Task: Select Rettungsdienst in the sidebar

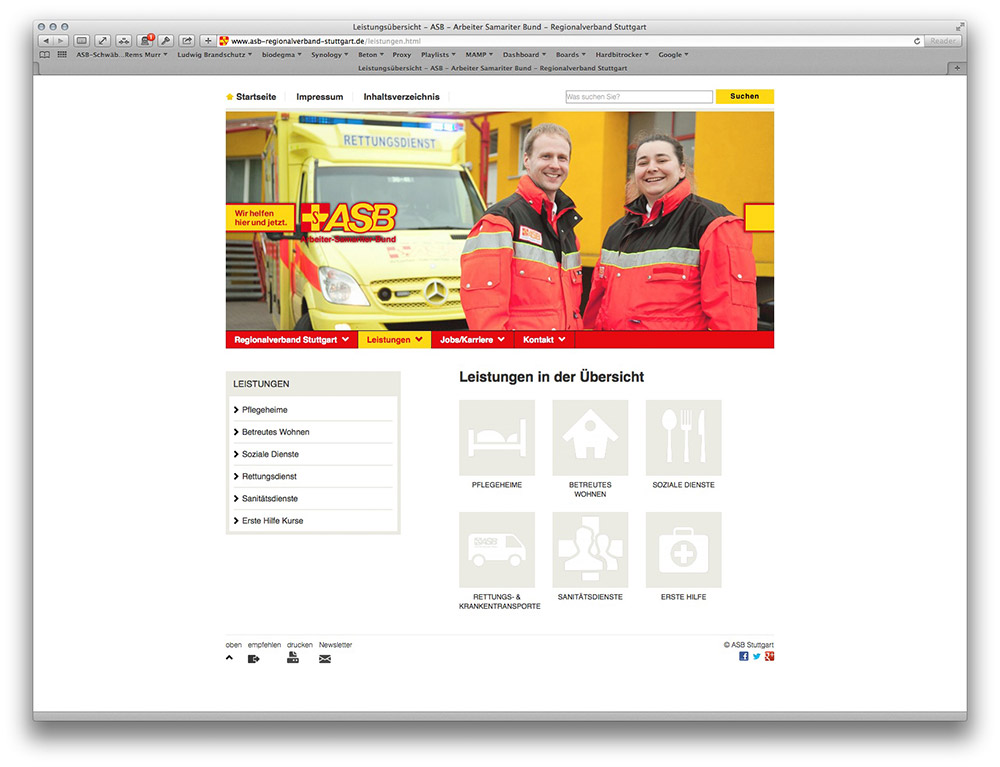Action: pos(312,477)
